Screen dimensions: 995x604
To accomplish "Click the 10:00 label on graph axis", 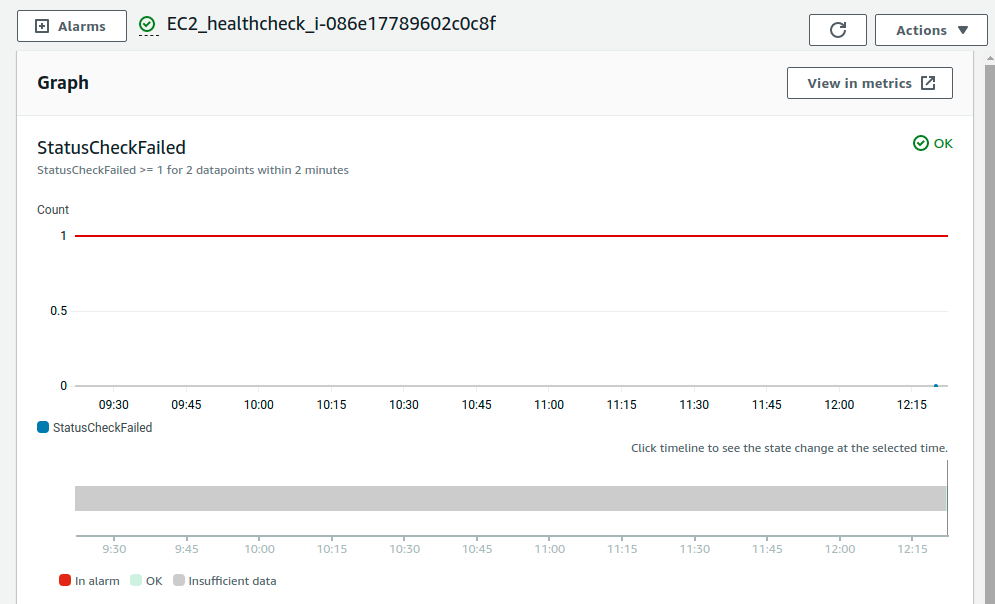I will point(259,405).
